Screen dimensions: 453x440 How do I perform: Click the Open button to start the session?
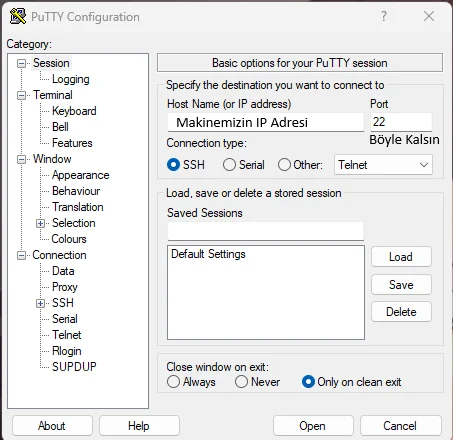[x=313, y=426]
